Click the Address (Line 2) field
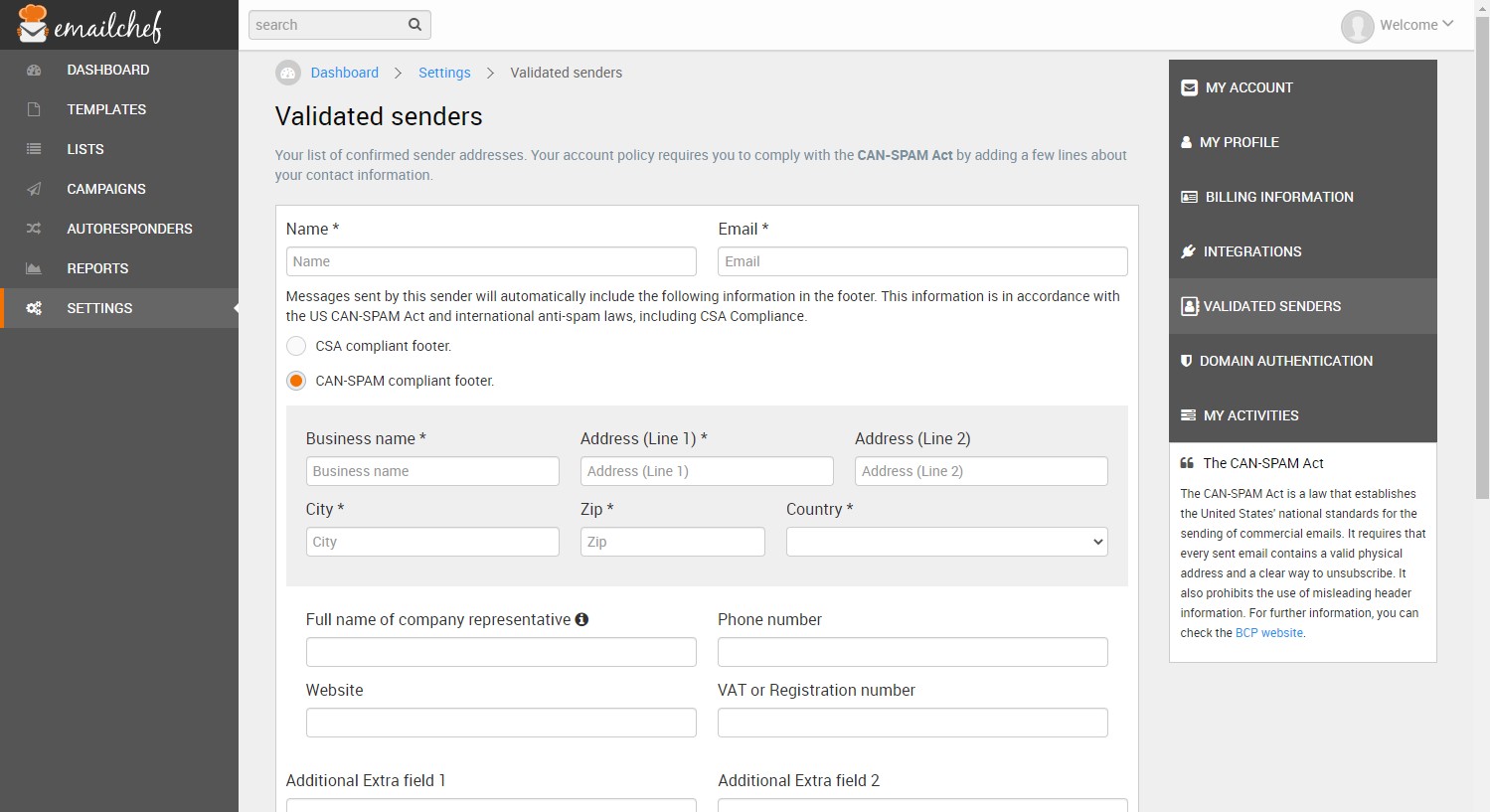This screenshot has height=812, width=1490. coord(981,471)
